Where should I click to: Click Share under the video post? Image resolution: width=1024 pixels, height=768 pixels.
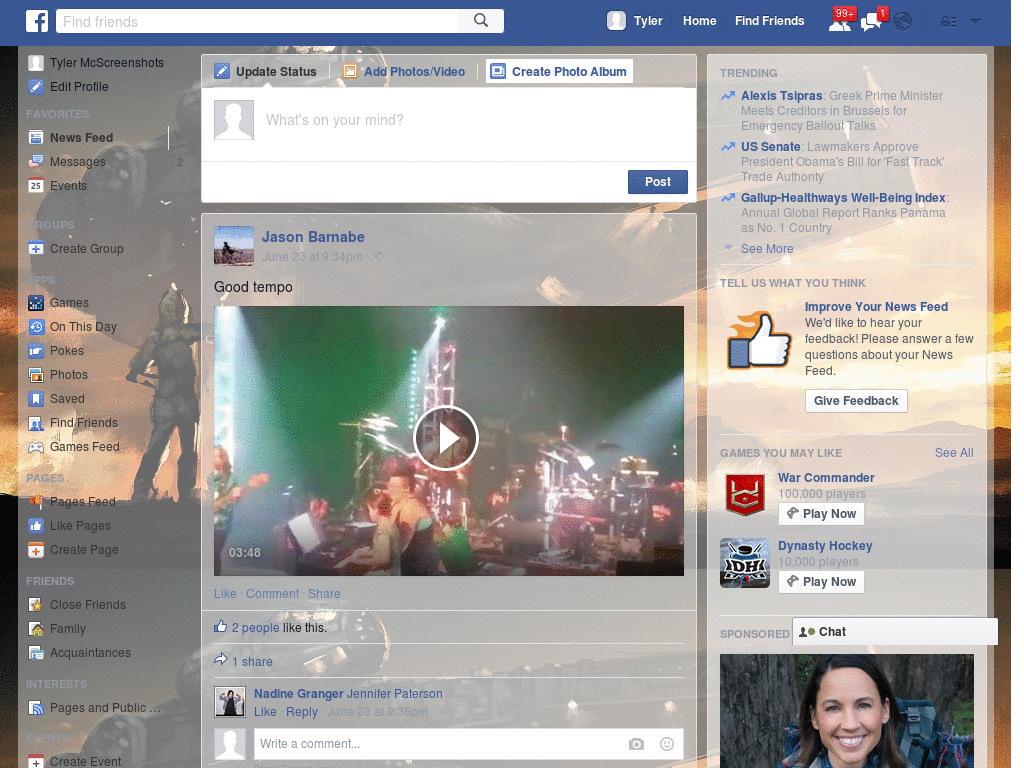324,594
